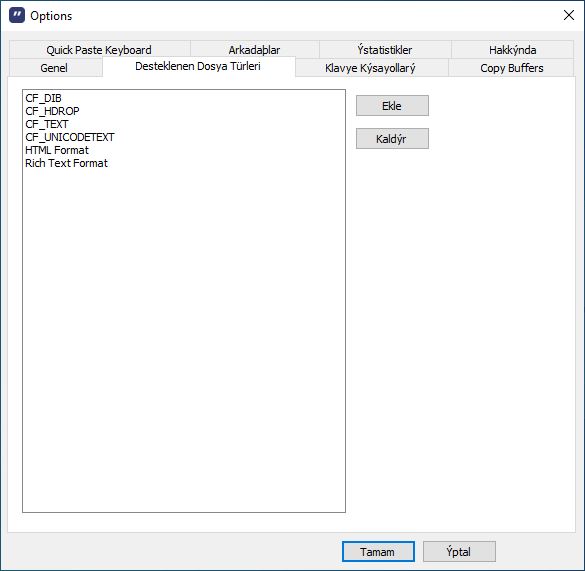Click the Ditto app icon in title bar
This screenshot has height=571, width=585.
[x=17, y=15]
